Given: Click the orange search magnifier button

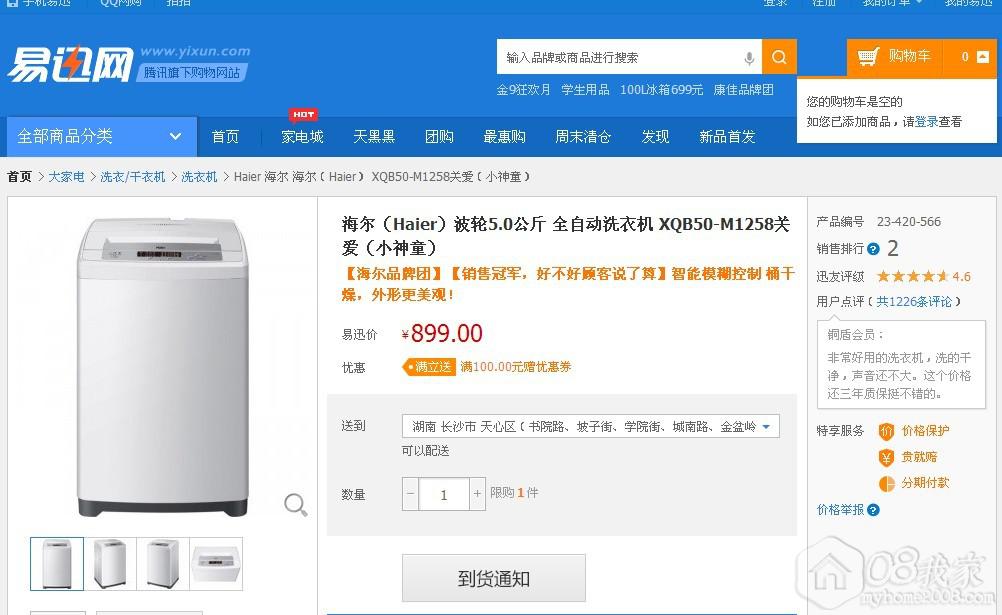Looking at the screenshot, I should [779, 57].
